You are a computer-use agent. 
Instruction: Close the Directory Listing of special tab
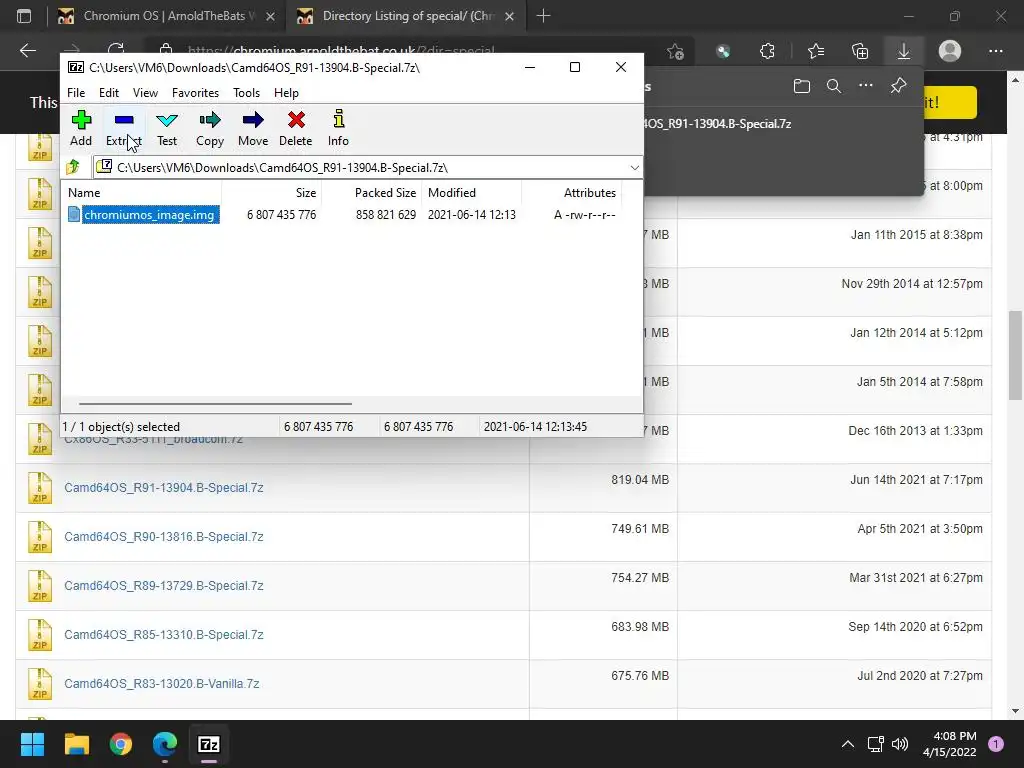[x=510, y=16]
